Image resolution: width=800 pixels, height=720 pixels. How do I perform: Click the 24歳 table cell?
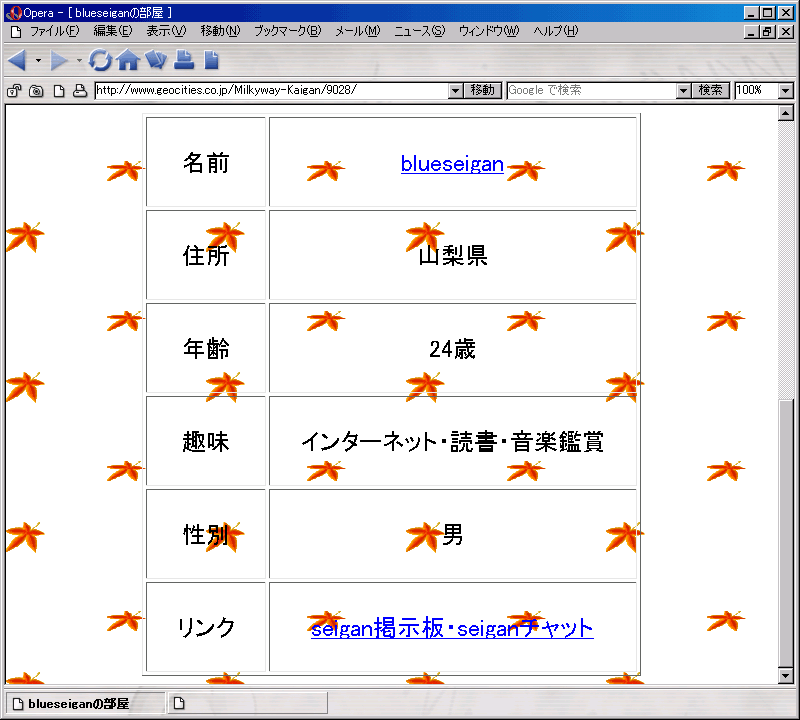point(453,347)
